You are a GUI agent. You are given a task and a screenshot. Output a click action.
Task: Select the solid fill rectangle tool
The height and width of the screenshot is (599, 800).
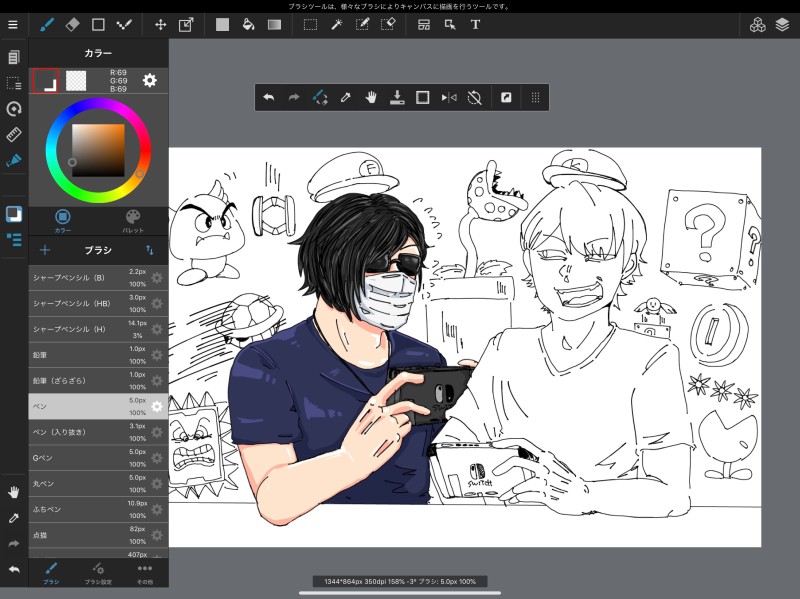click(222, 24)
